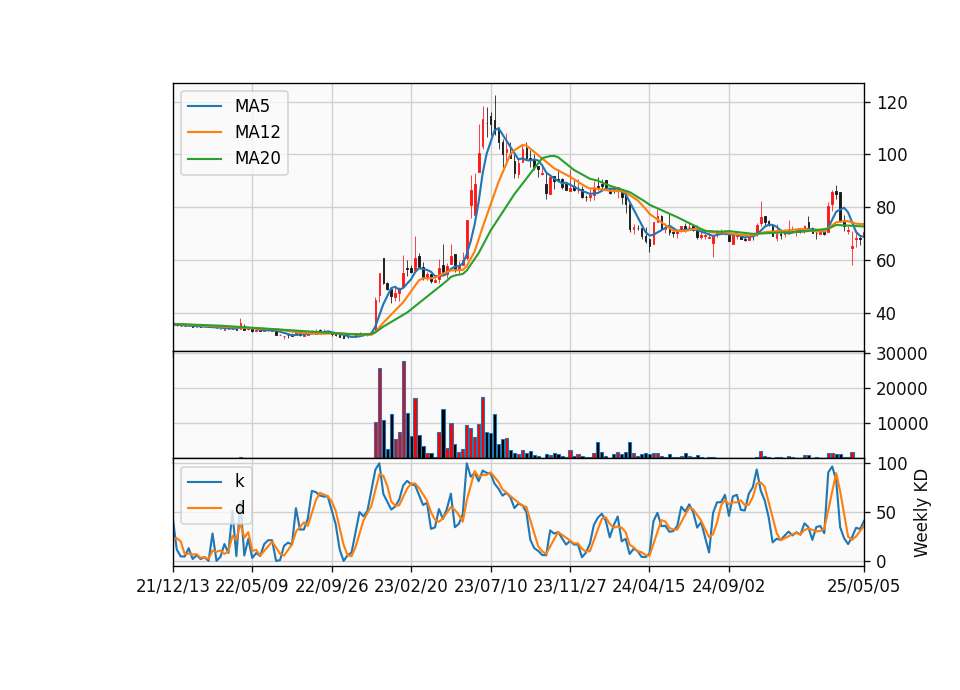Click the 21/12/13 date tick label
Image resolution: width=960 pixels, height=690 pixels.
[173, 586]
